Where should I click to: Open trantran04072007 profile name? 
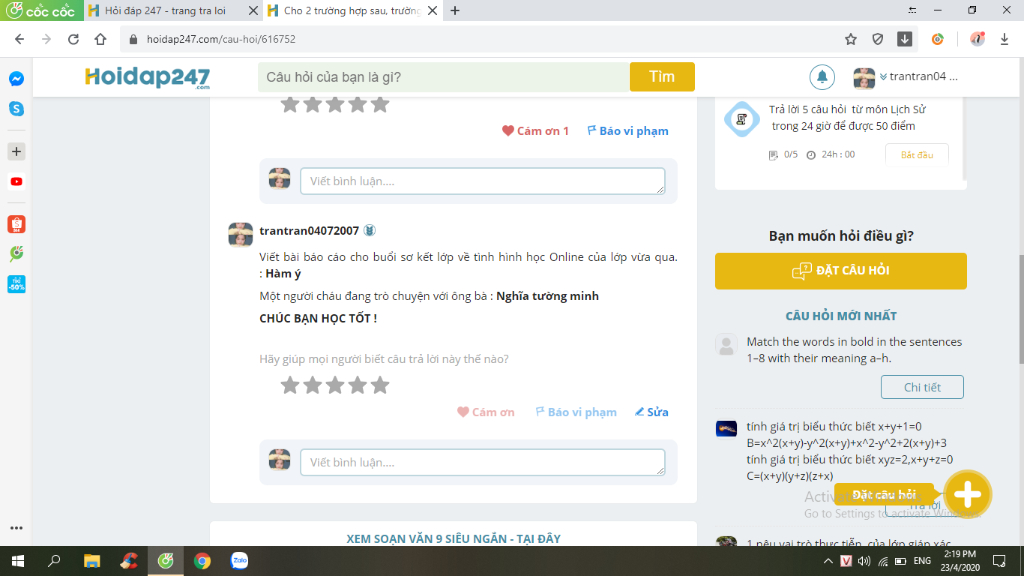coord(309,231)
